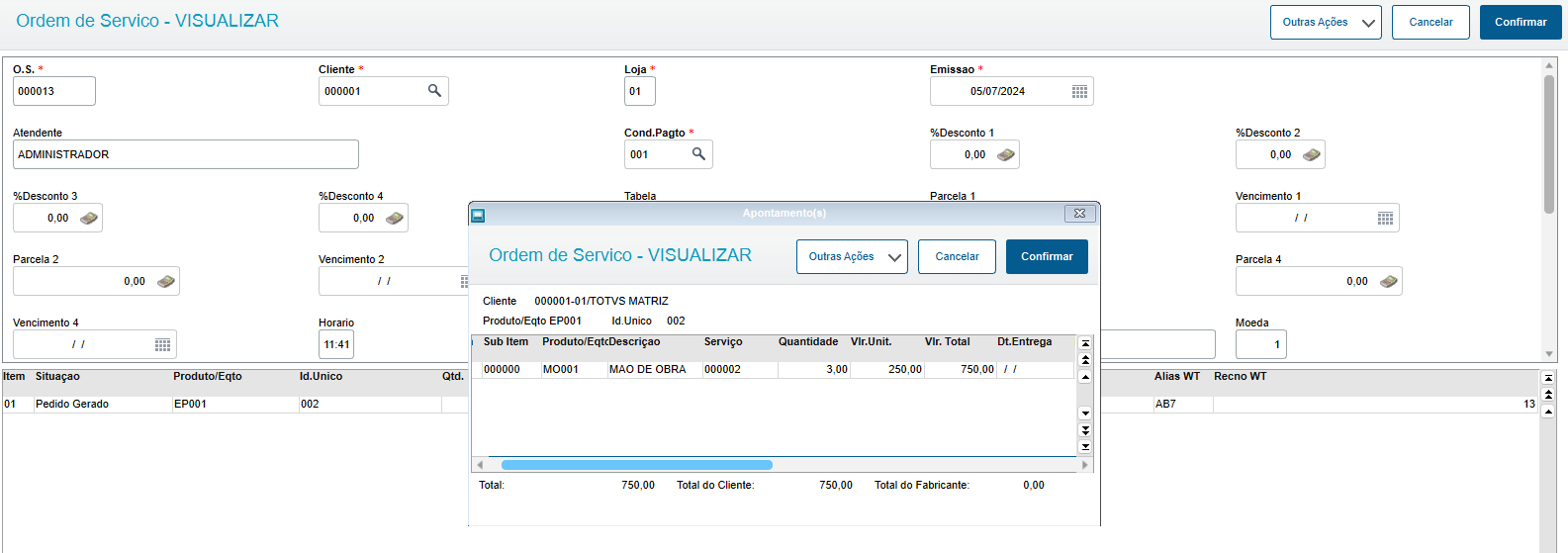Screen dimensions: 1568x553
Task: Open Cond.Pagto lookup magnifier
Action: (x=698, y=153)
